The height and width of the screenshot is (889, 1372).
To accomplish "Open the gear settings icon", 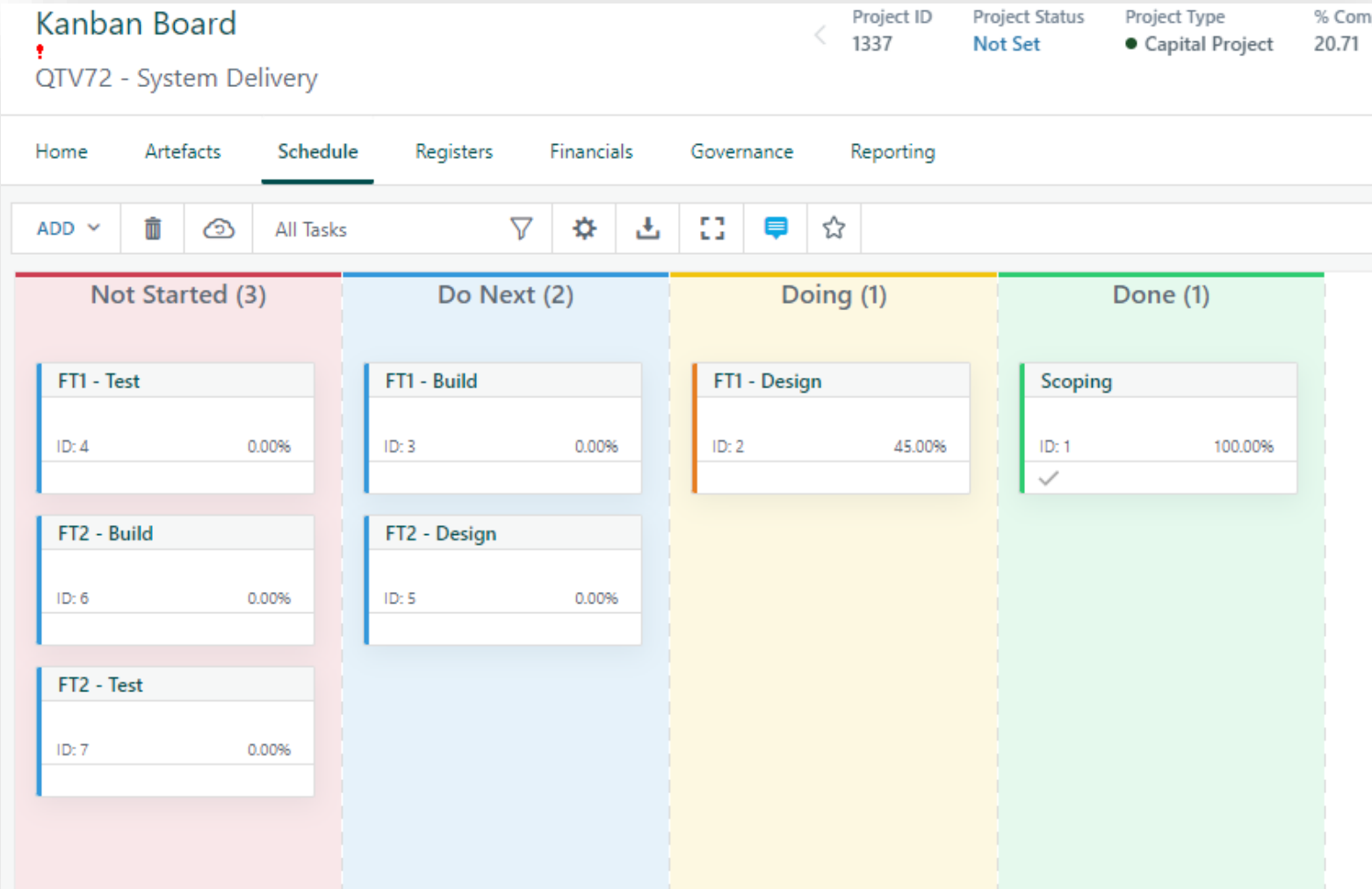I will click(584, 228).
